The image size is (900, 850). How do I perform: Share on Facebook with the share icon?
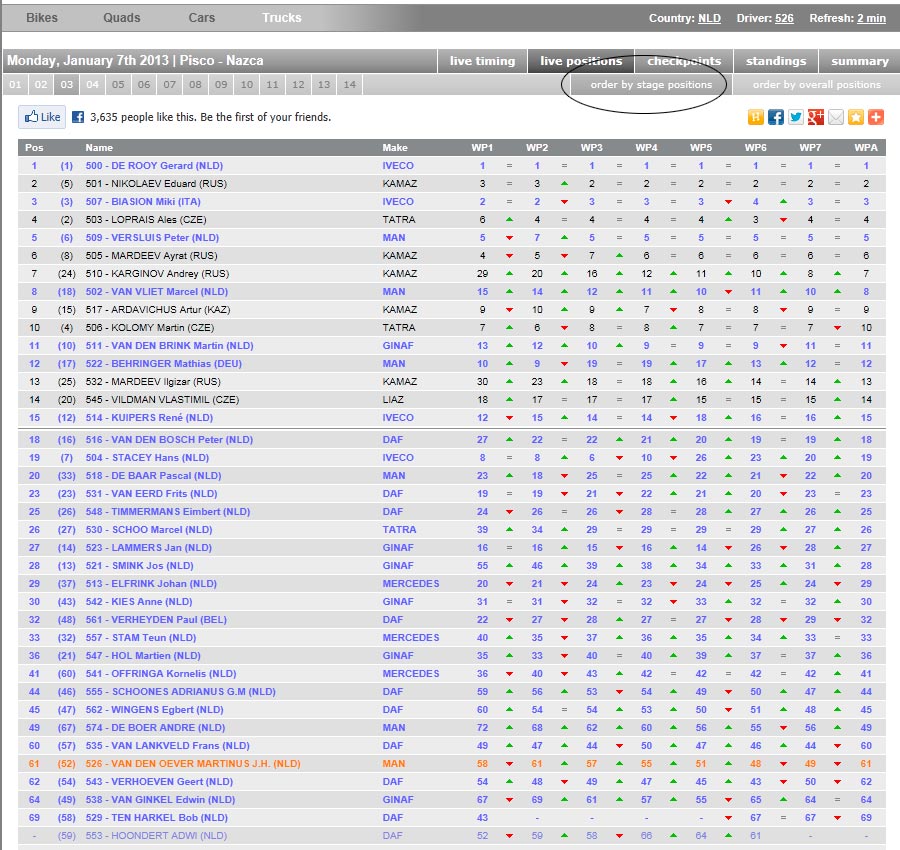775,117
